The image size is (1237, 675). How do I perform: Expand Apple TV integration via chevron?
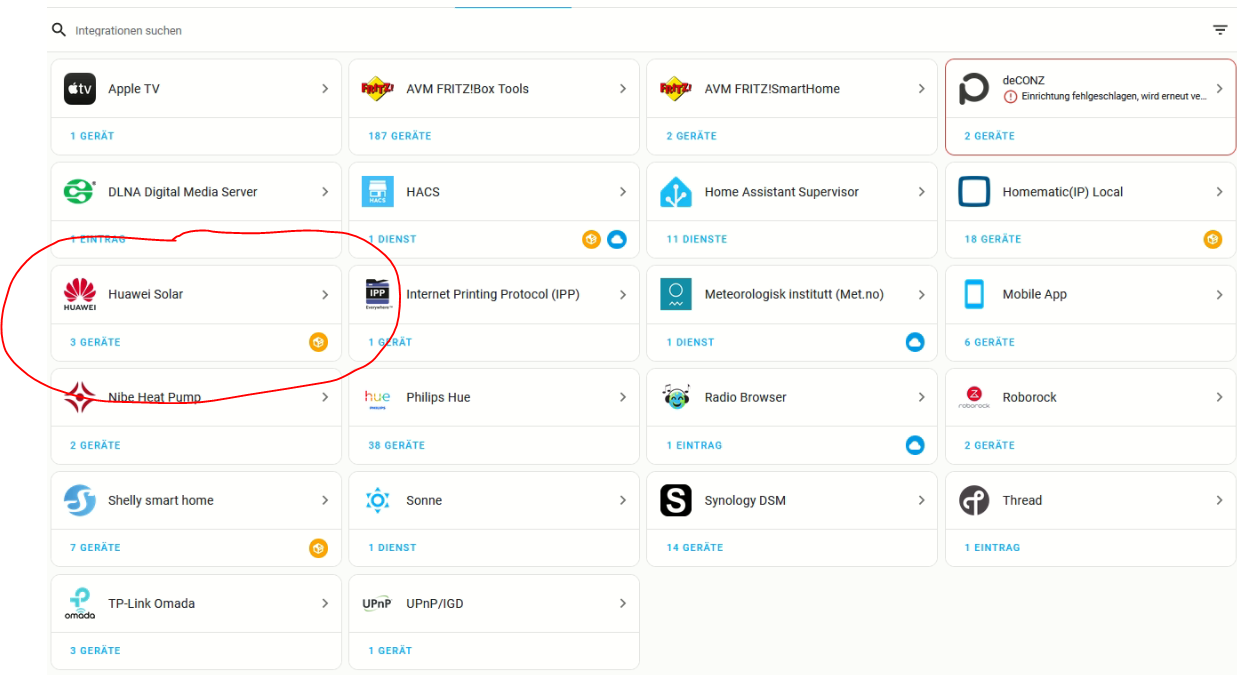325,89
